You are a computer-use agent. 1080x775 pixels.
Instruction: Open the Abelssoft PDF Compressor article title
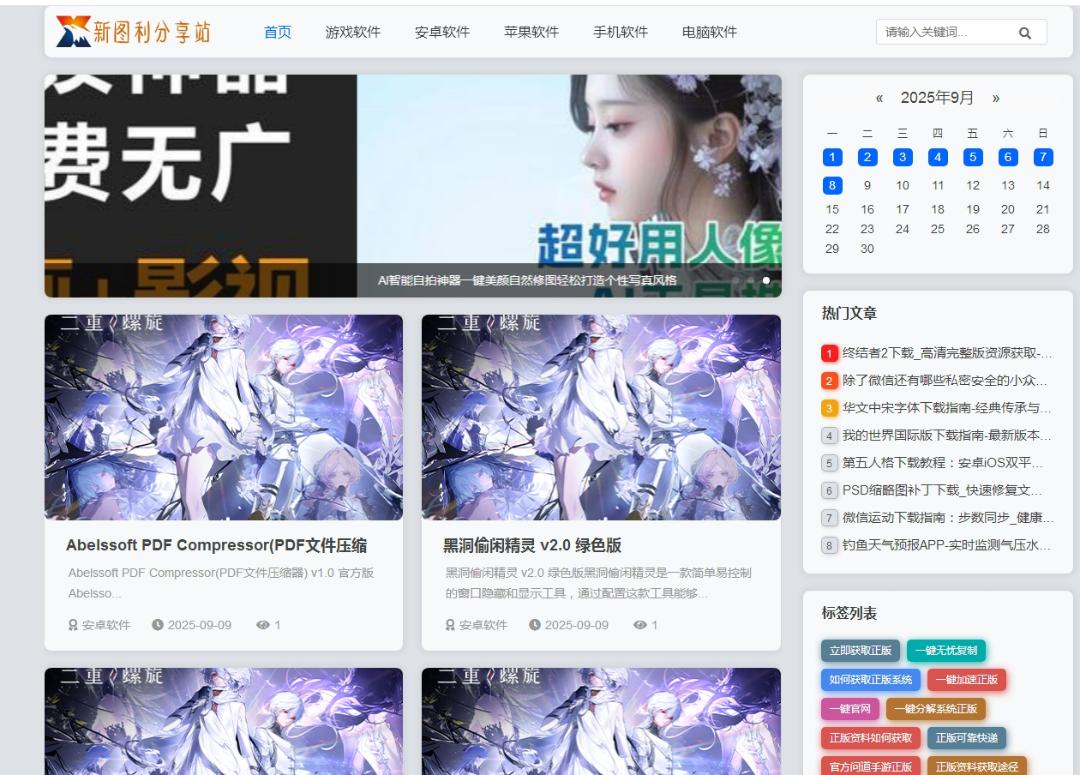coord(216,546)
